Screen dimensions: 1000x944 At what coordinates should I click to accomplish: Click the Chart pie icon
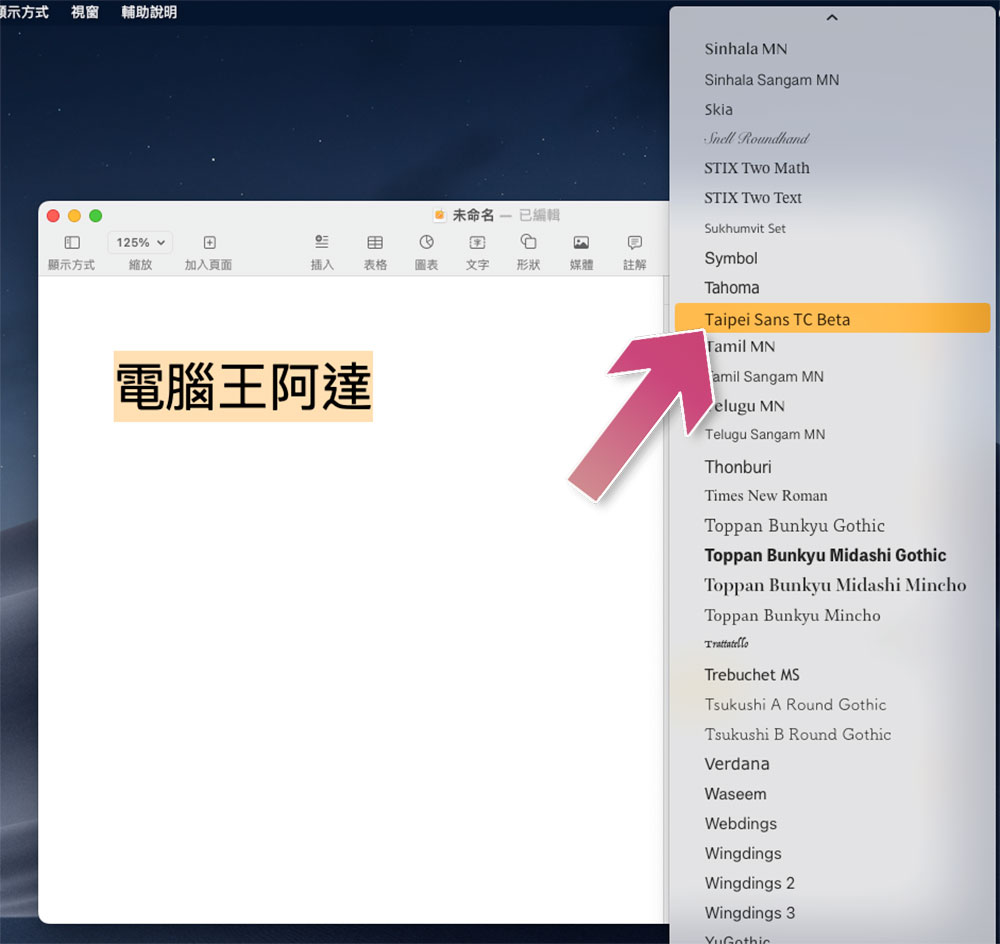[426, 242]
